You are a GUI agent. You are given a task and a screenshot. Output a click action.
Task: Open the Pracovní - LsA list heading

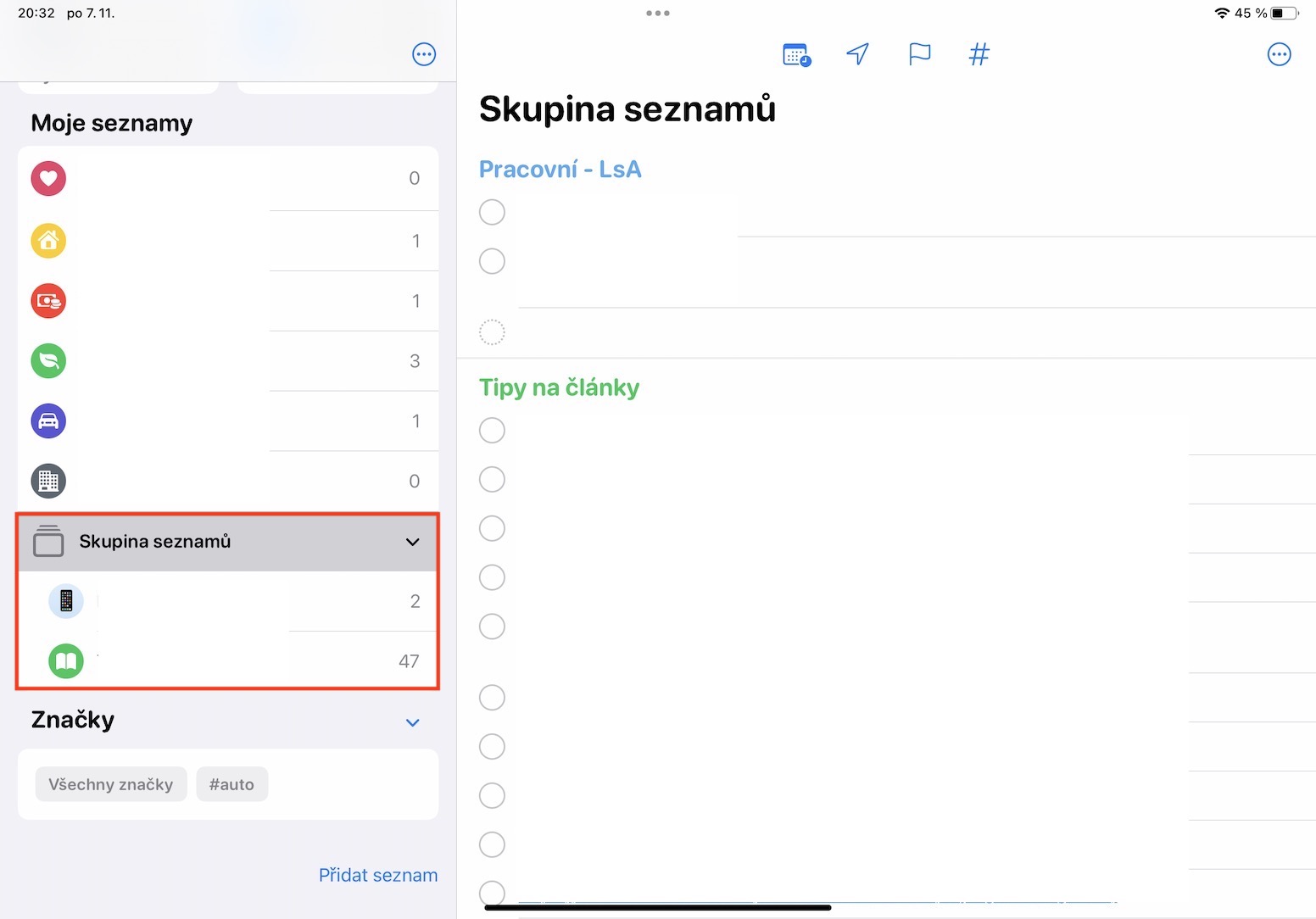point(560,170)
